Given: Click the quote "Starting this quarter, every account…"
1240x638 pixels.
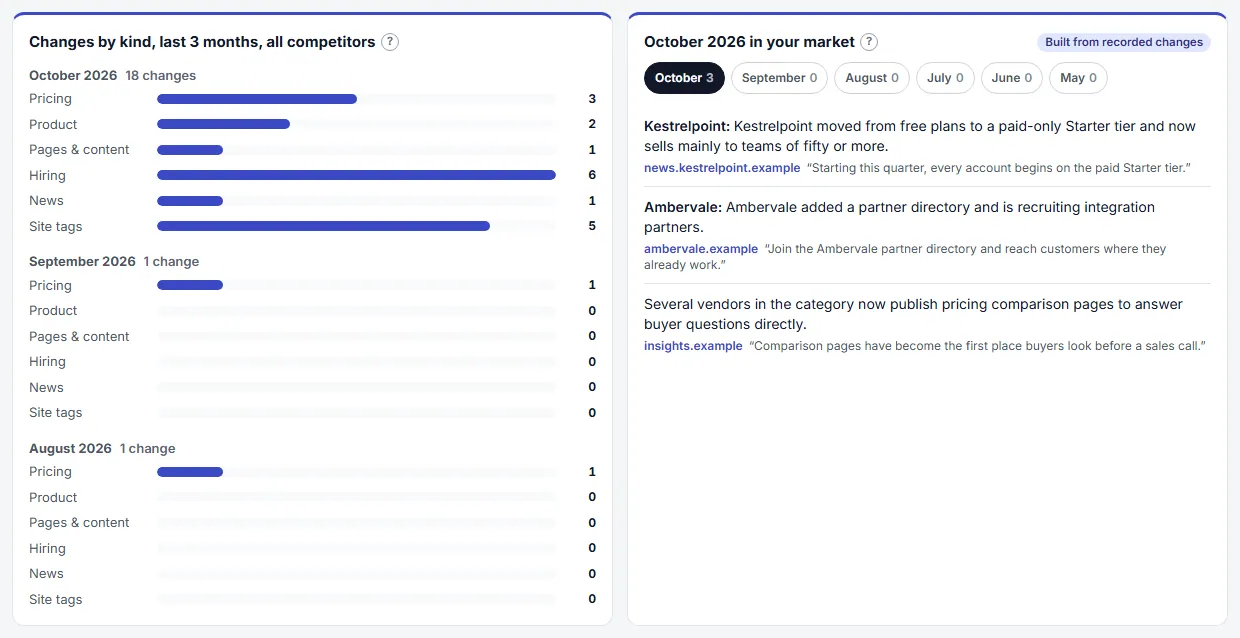Looking at the screenshot, I should click(x=999, y=168).
